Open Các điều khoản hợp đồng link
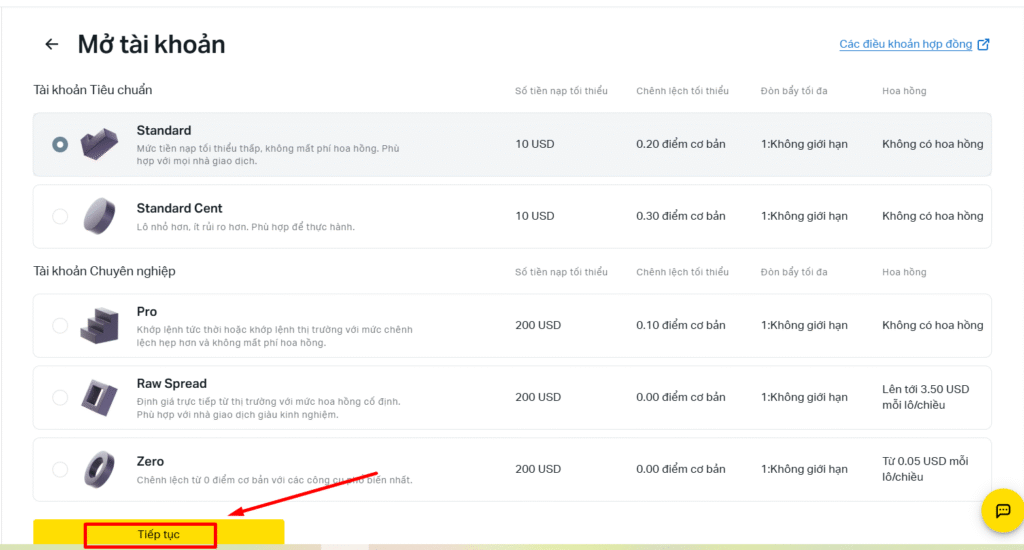The width and height of the screenshot is (1024, 550). coord(905,45)
